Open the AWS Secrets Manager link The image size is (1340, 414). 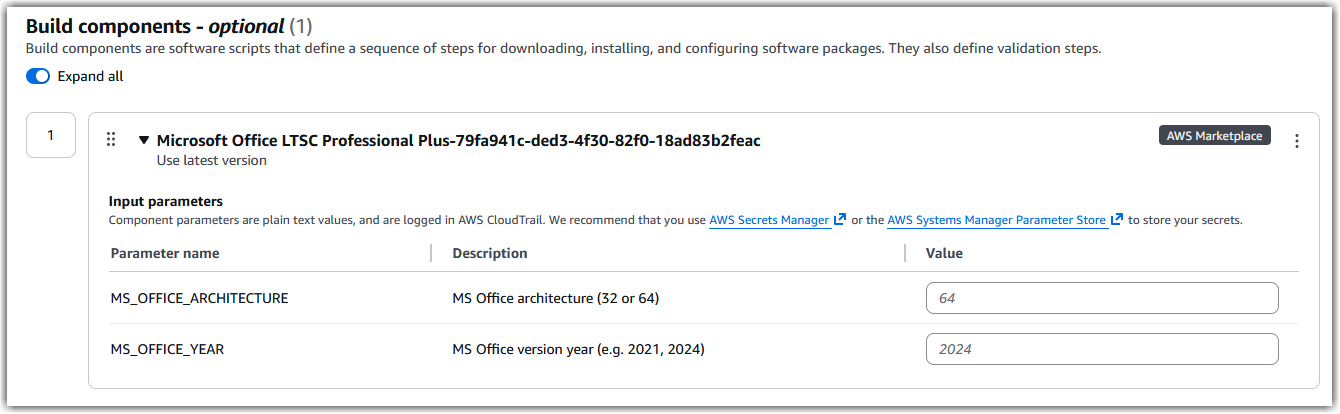(778, 220)
